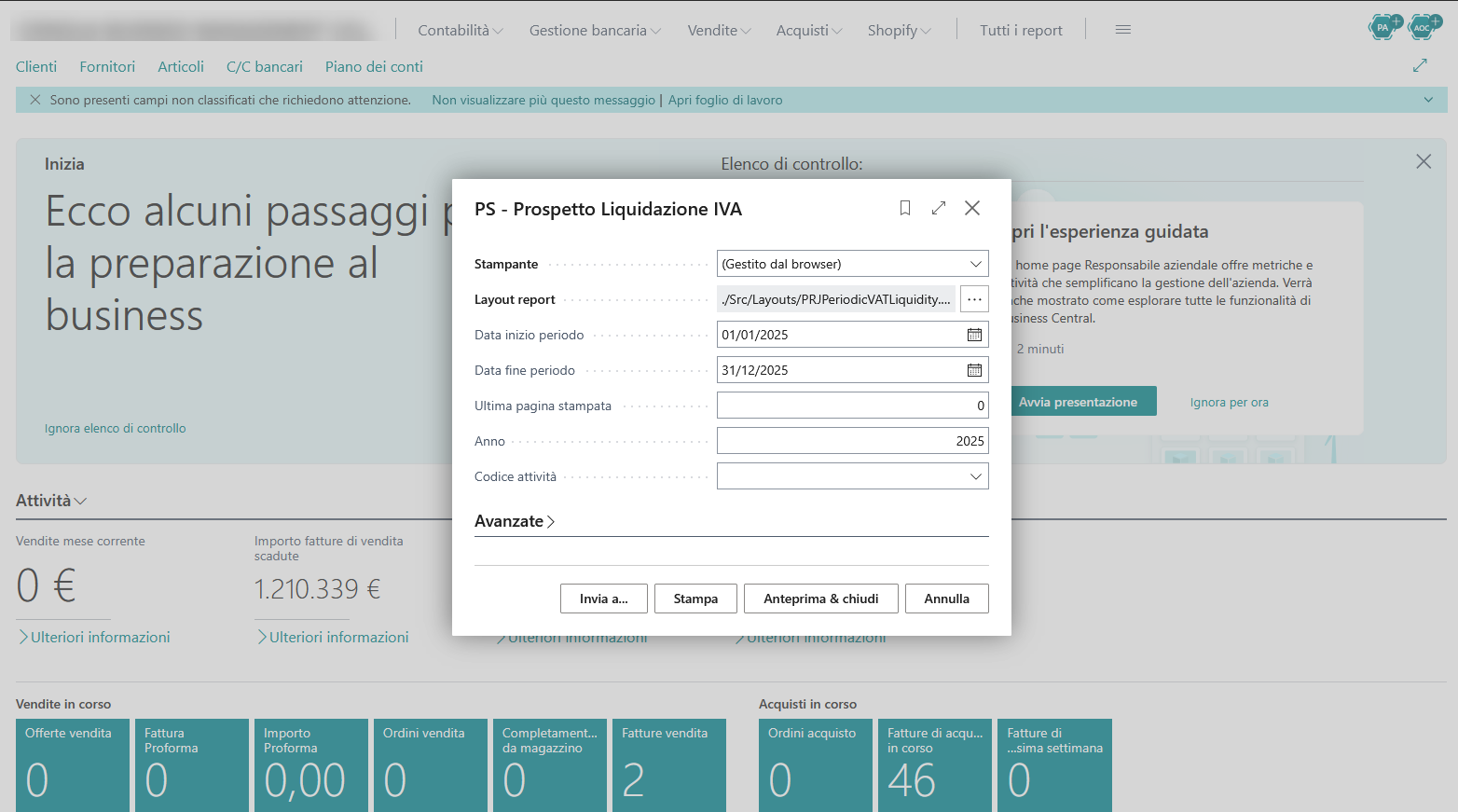The height and width of the screenshot is (812, 1458).
Task: Open Ulteriori informazioni under Vendite mese corrente
Action: [93, 637]
